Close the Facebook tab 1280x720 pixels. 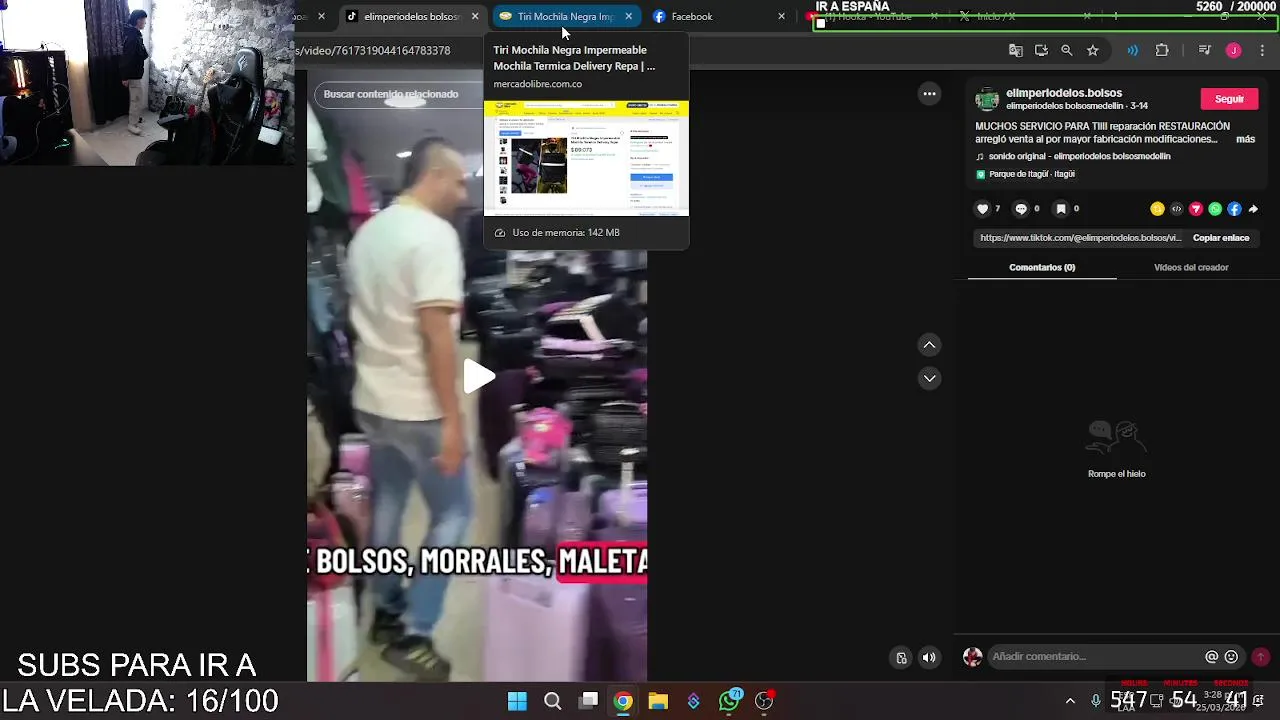tap(782, 16)
